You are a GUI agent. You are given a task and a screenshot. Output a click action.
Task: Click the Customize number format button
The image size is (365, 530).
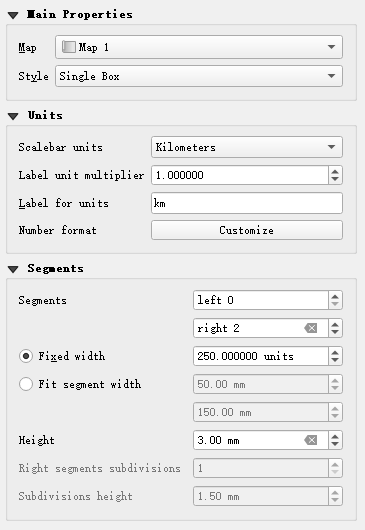click(x=247, y=230)
